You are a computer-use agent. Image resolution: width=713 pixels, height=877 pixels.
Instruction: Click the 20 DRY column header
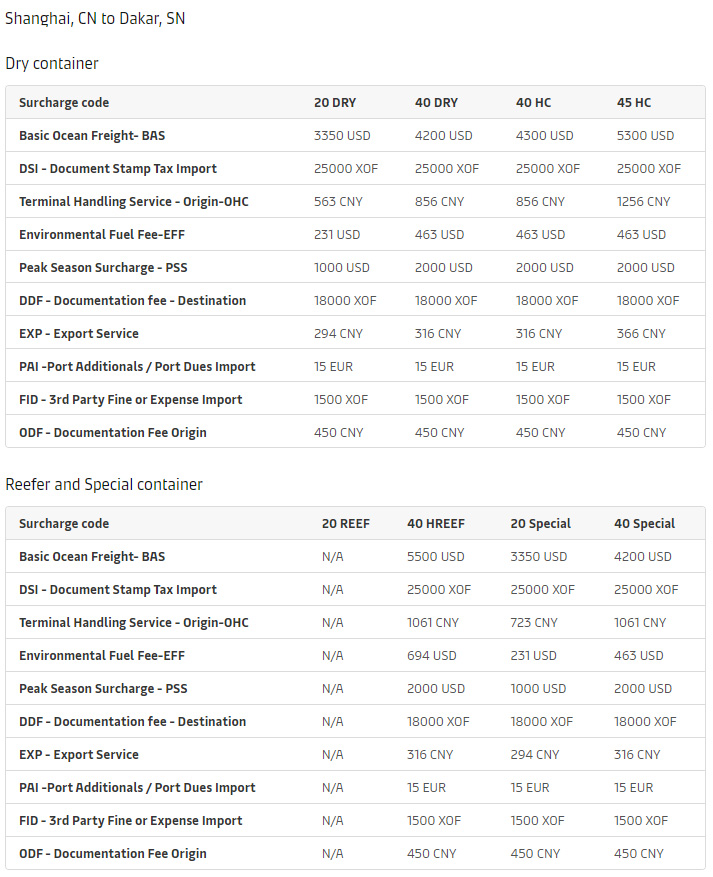(x=335, y=102)
